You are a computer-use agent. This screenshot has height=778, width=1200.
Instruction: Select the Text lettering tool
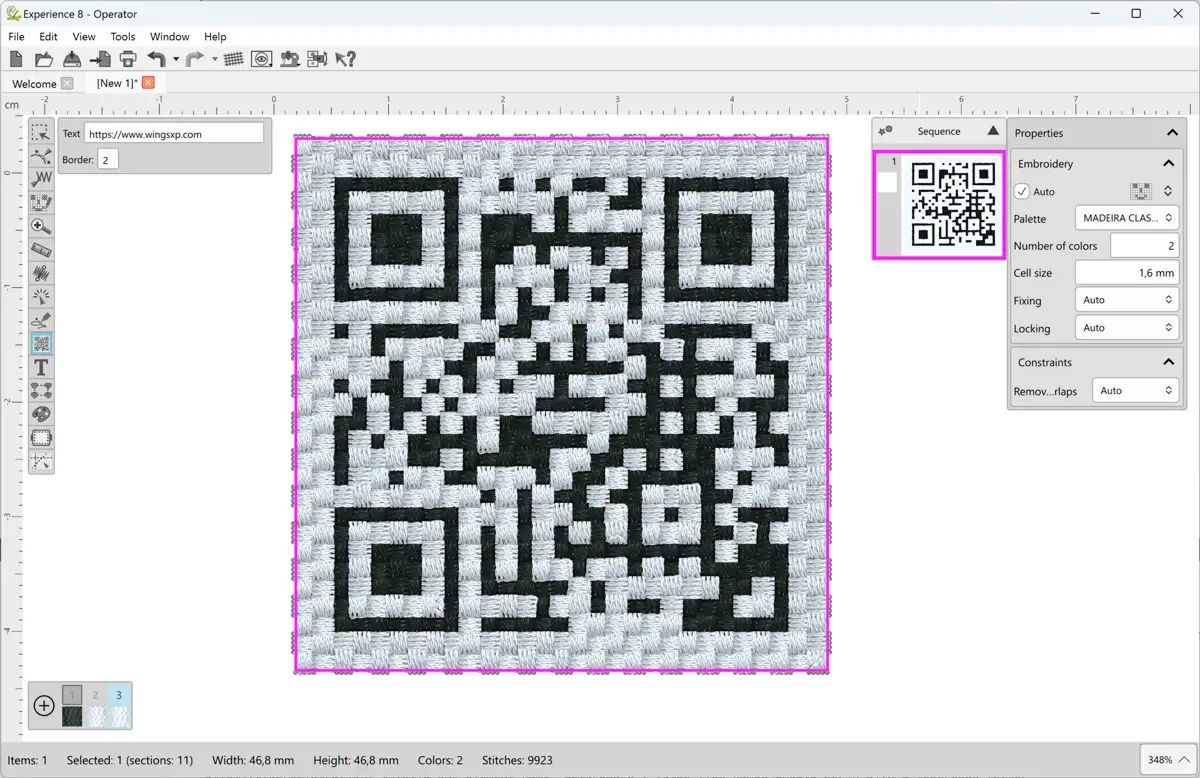click(x=41, y=367)
